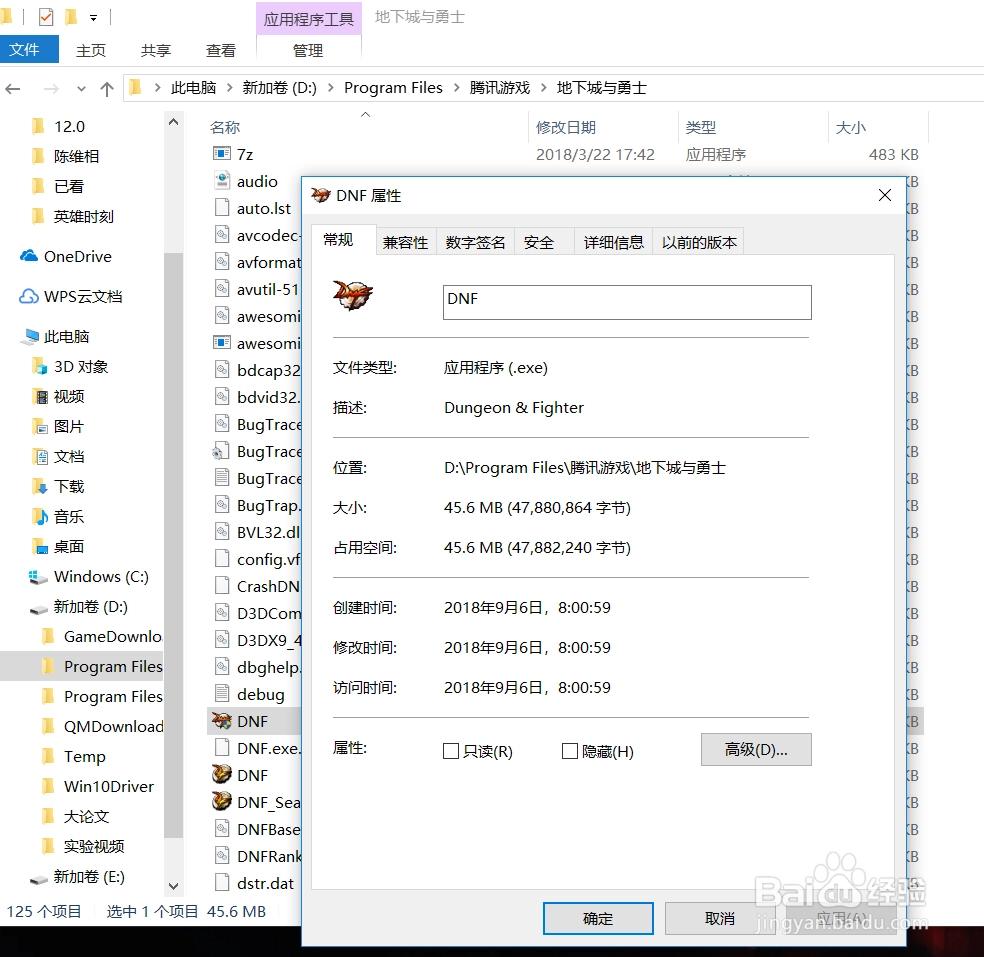The height and width of the screenshot is (957, 984).
Task: Tick the 隐藏(H) hidden checkbox
Action: (569, 751)
